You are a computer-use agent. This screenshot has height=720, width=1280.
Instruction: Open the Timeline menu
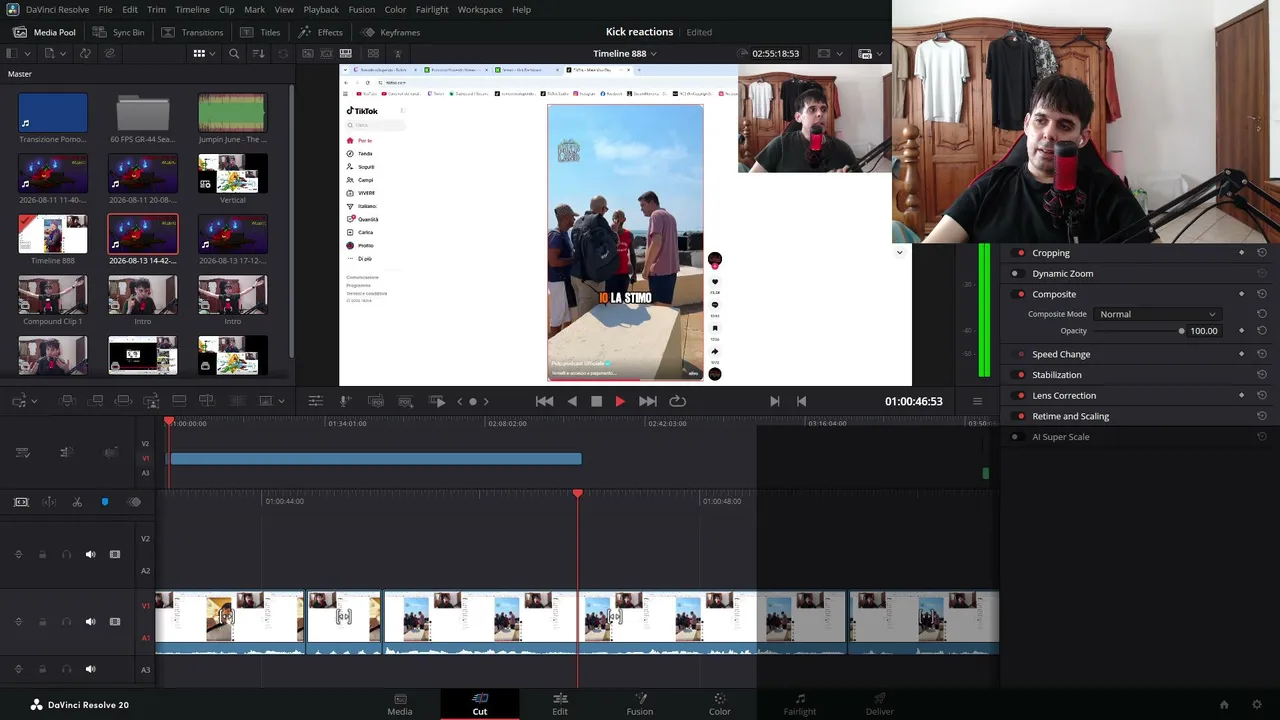coord(192,9)
